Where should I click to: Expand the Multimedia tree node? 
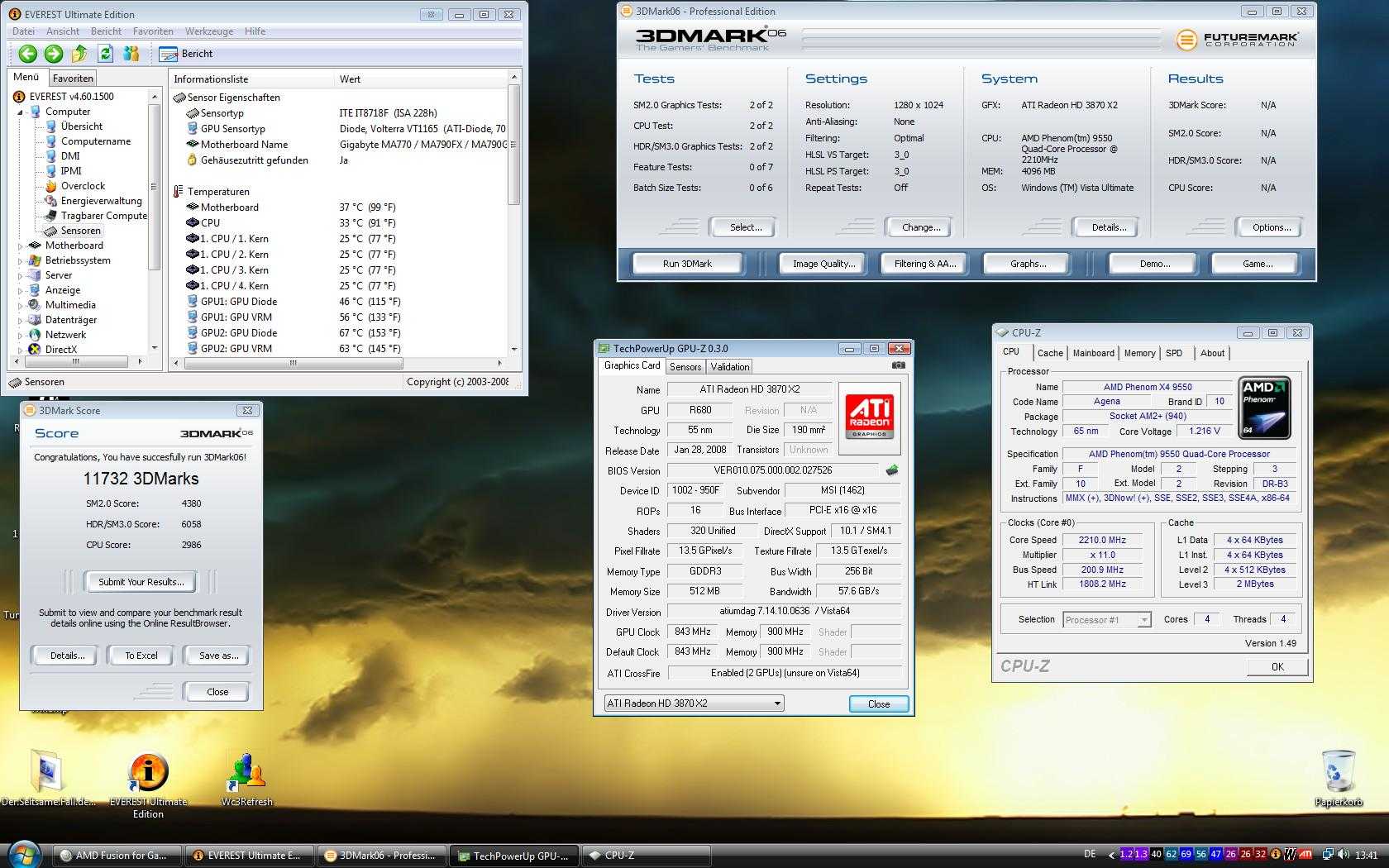21,305
